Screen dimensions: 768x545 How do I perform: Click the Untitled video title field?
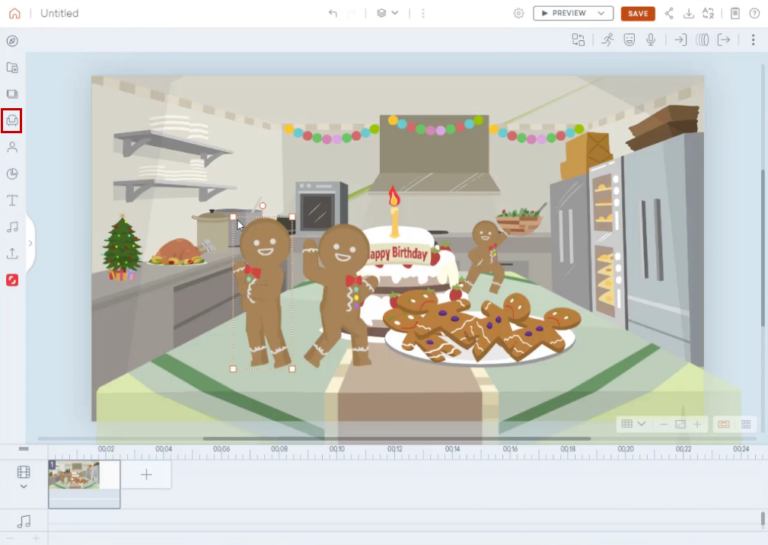pyautogui.click(x=60, y=13)
